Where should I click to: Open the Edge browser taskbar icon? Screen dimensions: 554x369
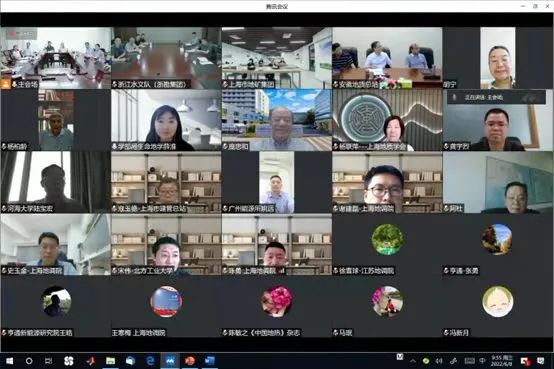[151, 361]
